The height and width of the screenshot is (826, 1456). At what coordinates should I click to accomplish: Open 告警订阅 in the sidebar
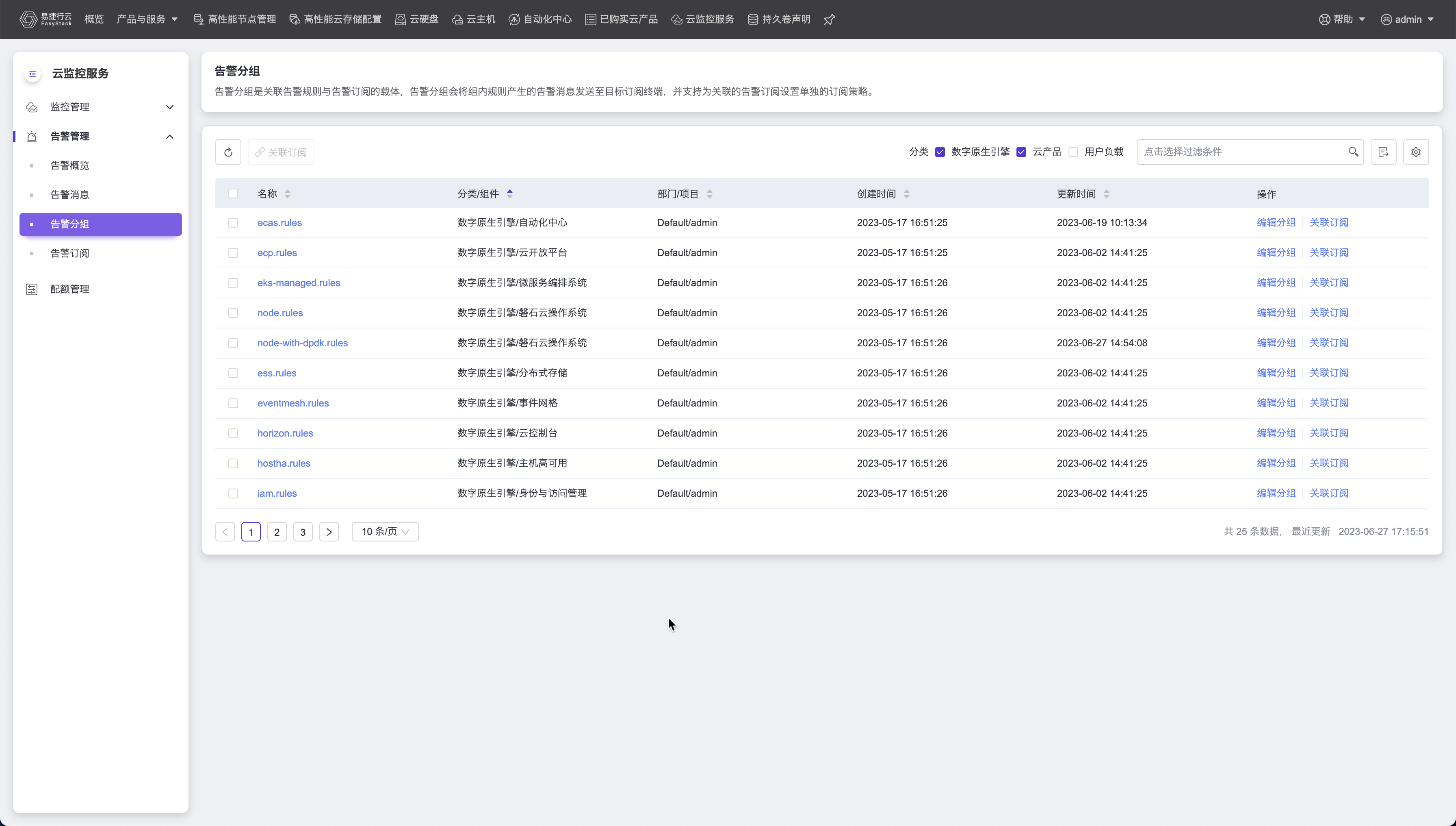click(x=70, y=254)
